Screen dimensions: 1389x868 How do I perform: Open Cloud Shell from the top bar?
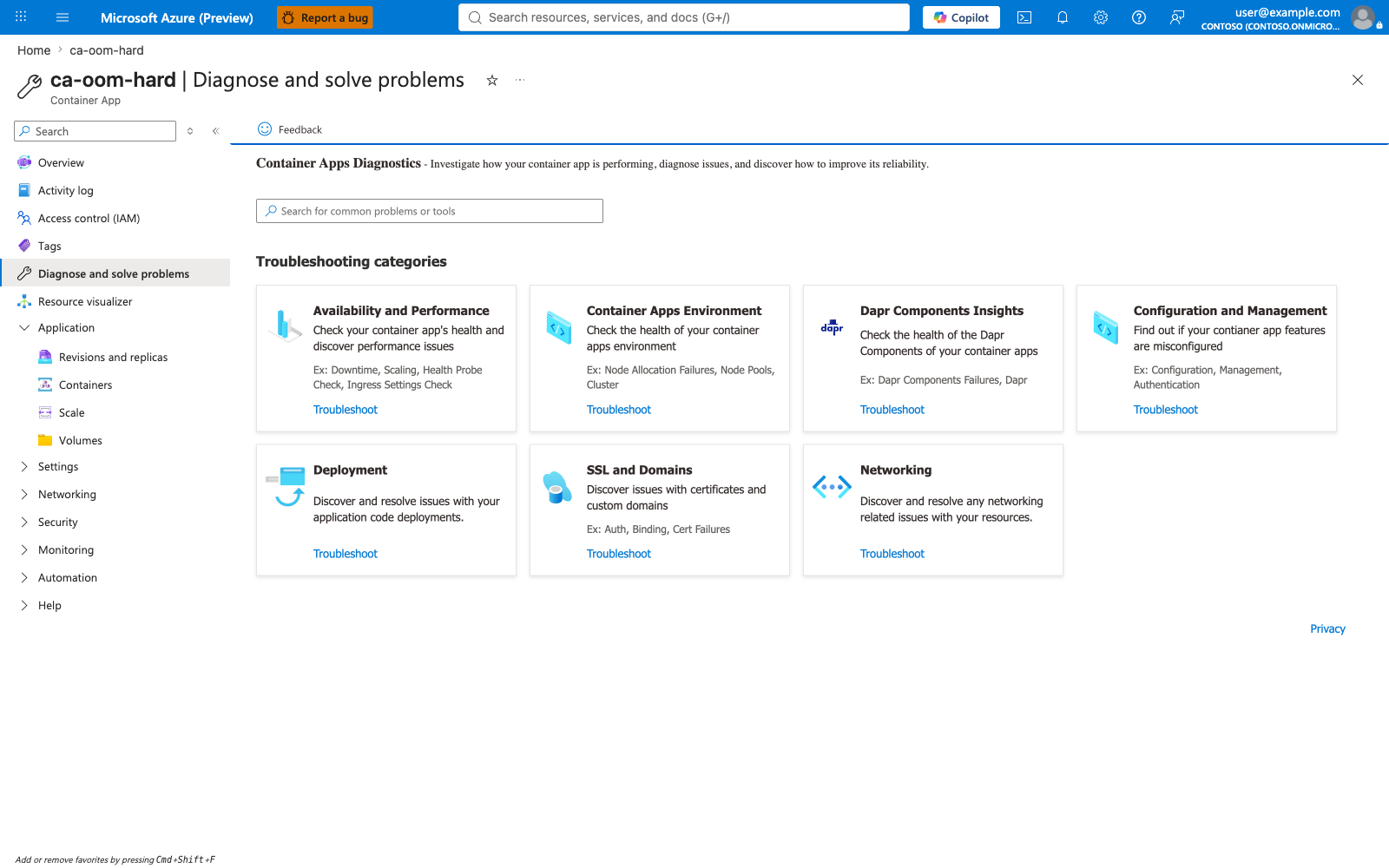(x=1024, y=17)
